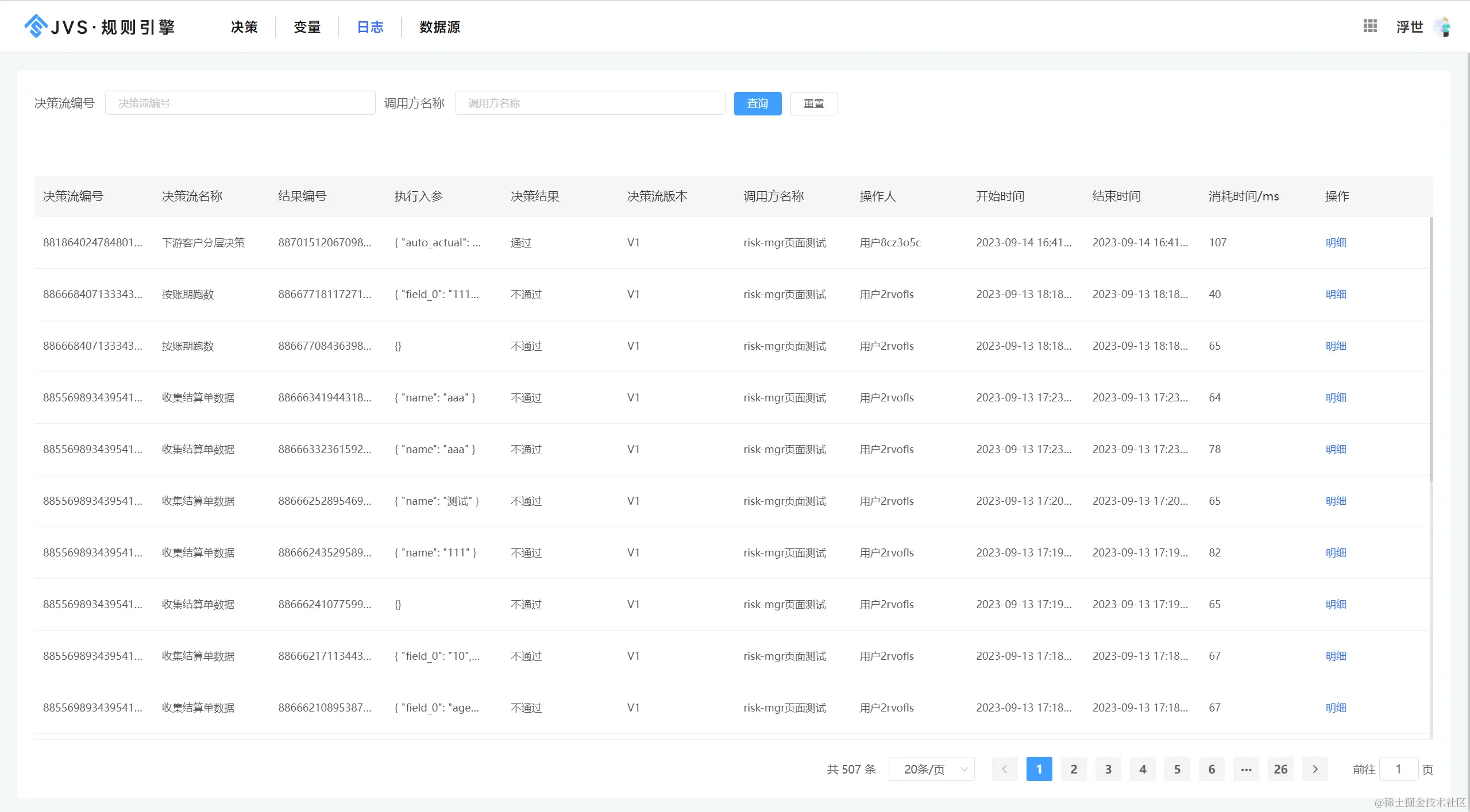Viewport: 1470px width, 812px height.
Task: Click the user avatar icon
Action: (1442, 26)
